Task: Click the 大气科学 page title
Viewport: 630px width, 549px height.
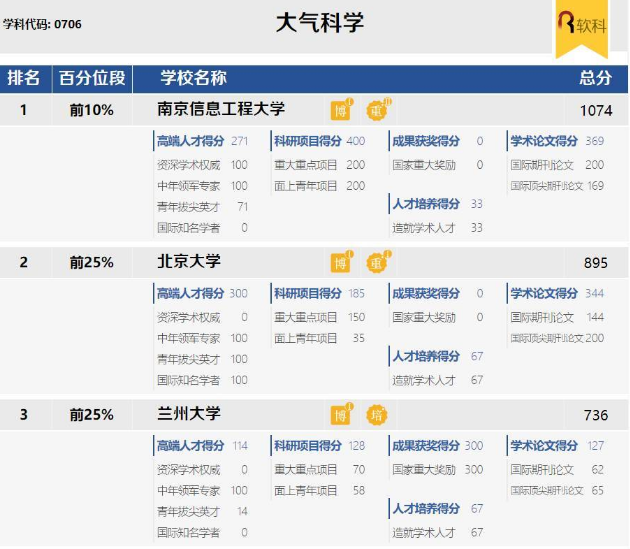Action: coord(320,23)
